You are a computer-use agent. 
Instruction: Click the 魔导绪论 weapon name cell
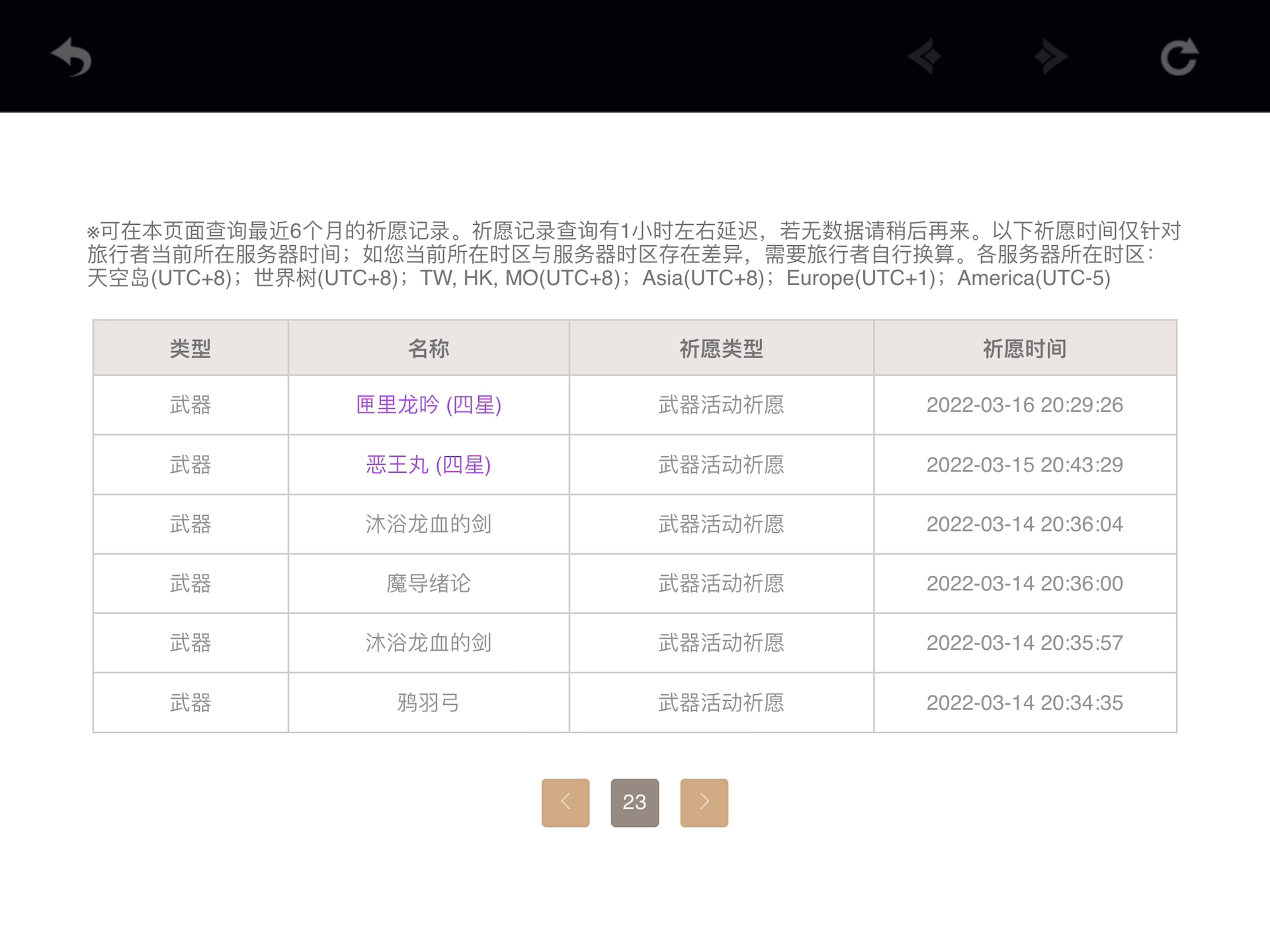[x=429, y=584]
